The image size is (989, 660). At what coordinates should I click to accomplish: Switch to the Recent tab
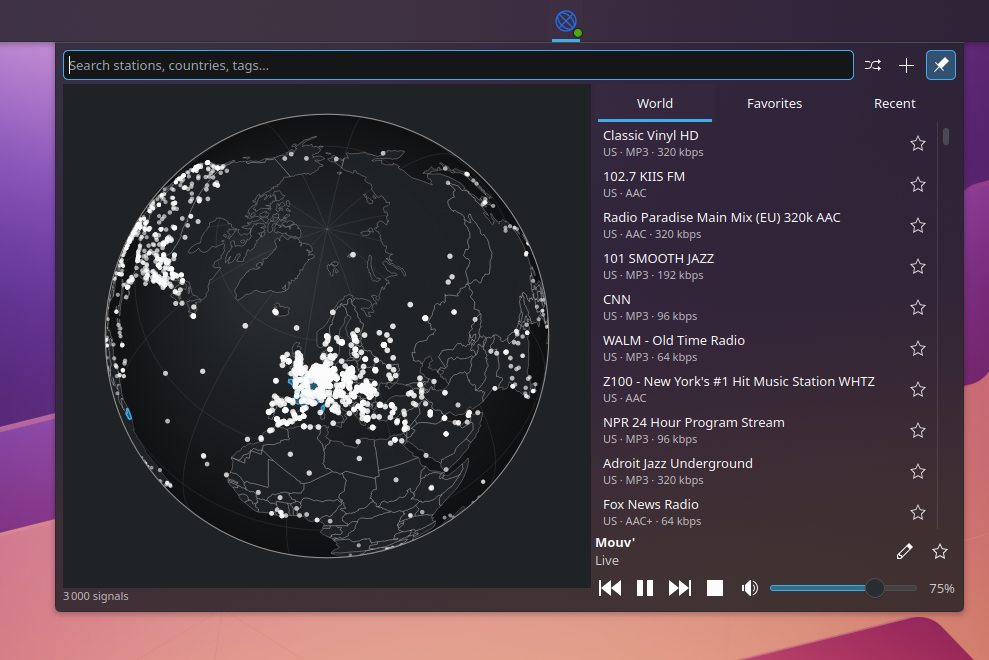[894, 103]
